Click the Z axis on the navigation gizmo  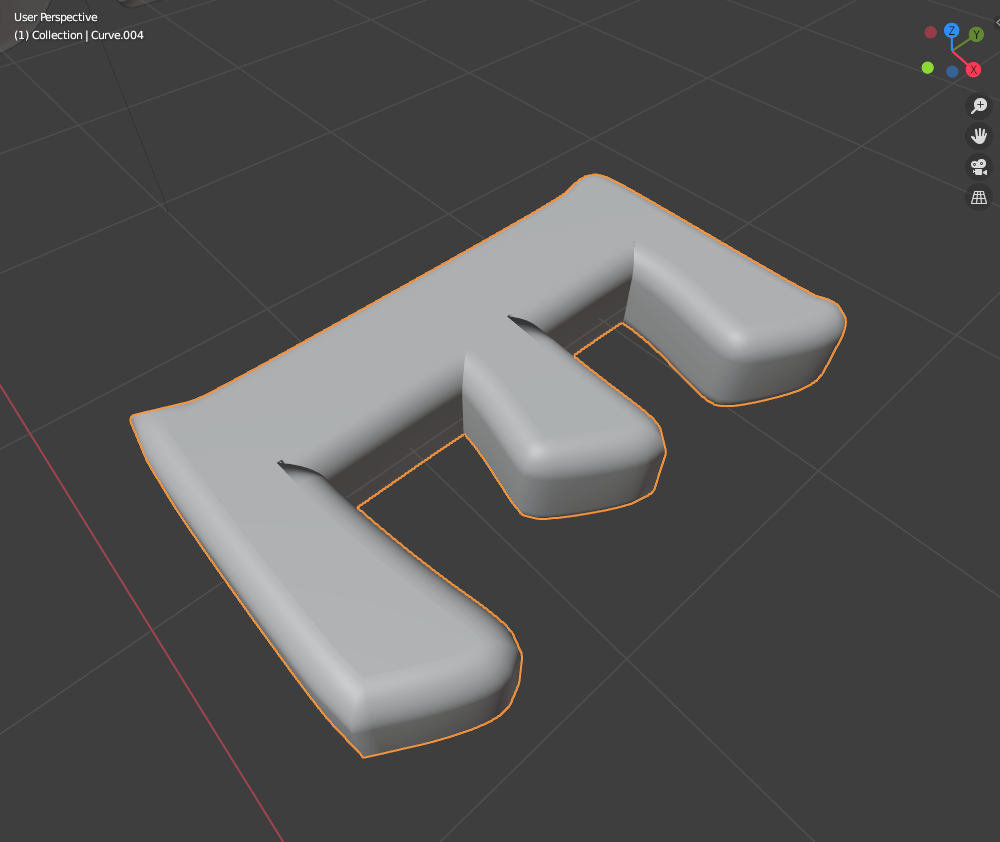click(x=951, y=31)
